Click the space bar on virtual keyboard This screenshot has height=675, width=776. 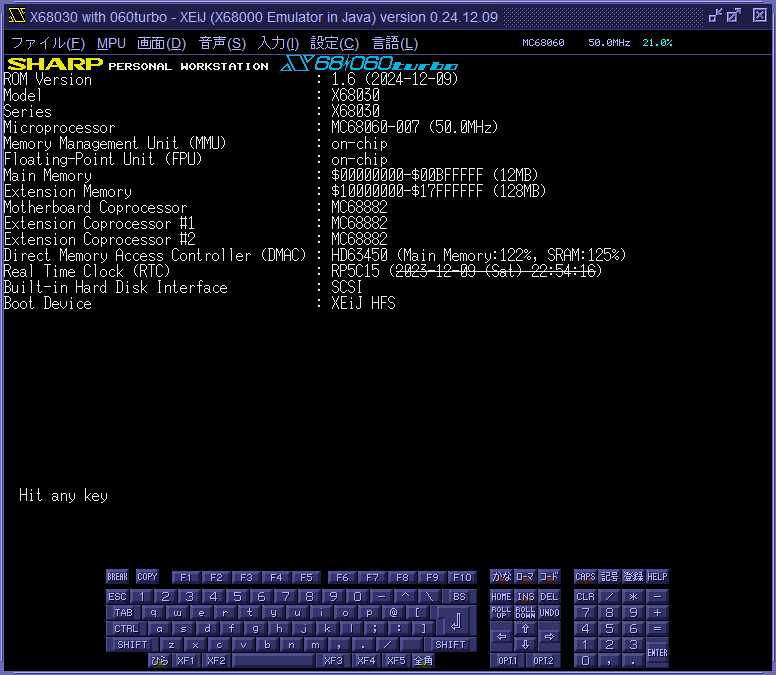tap(273, 661)
